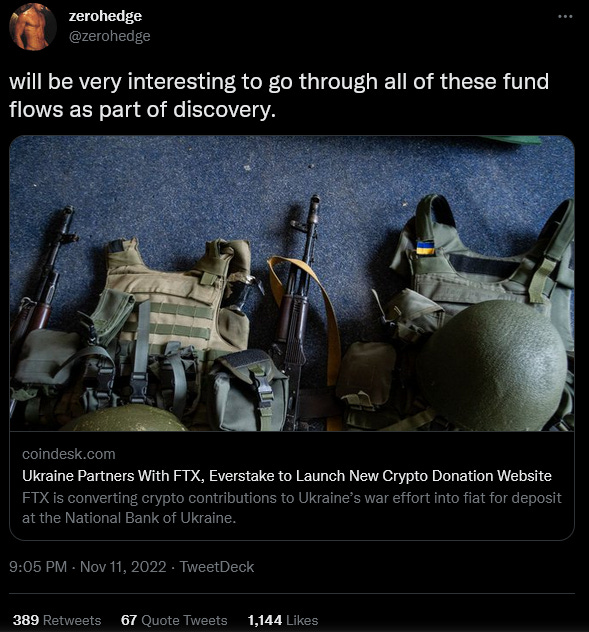This screenshot has height=632, width=589.
Task: Click the 9:05 PM timestamp
Action: point(38,567)
